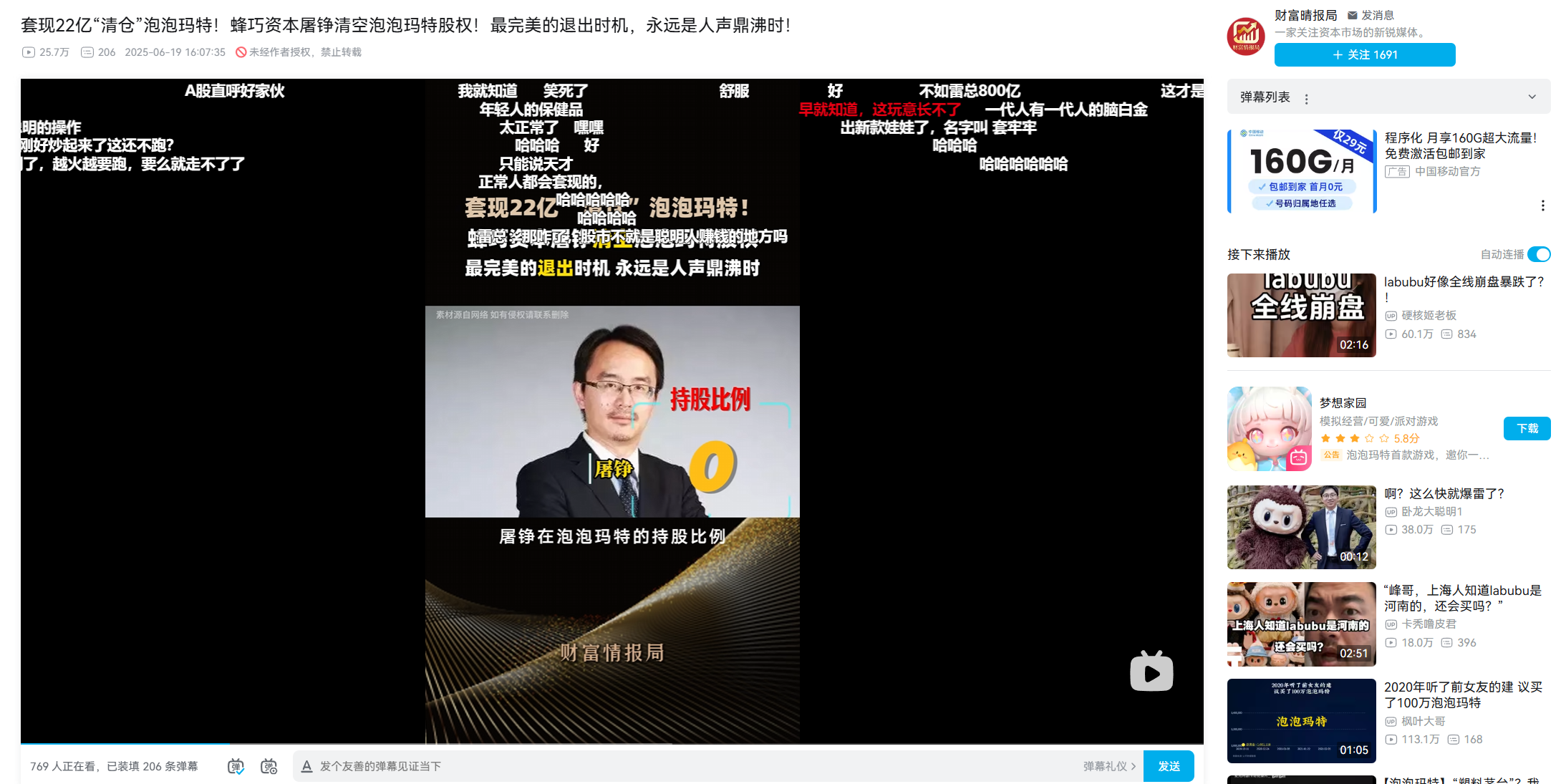Click the play button on video
The image size is (1566, 784).
point(1151,672)
